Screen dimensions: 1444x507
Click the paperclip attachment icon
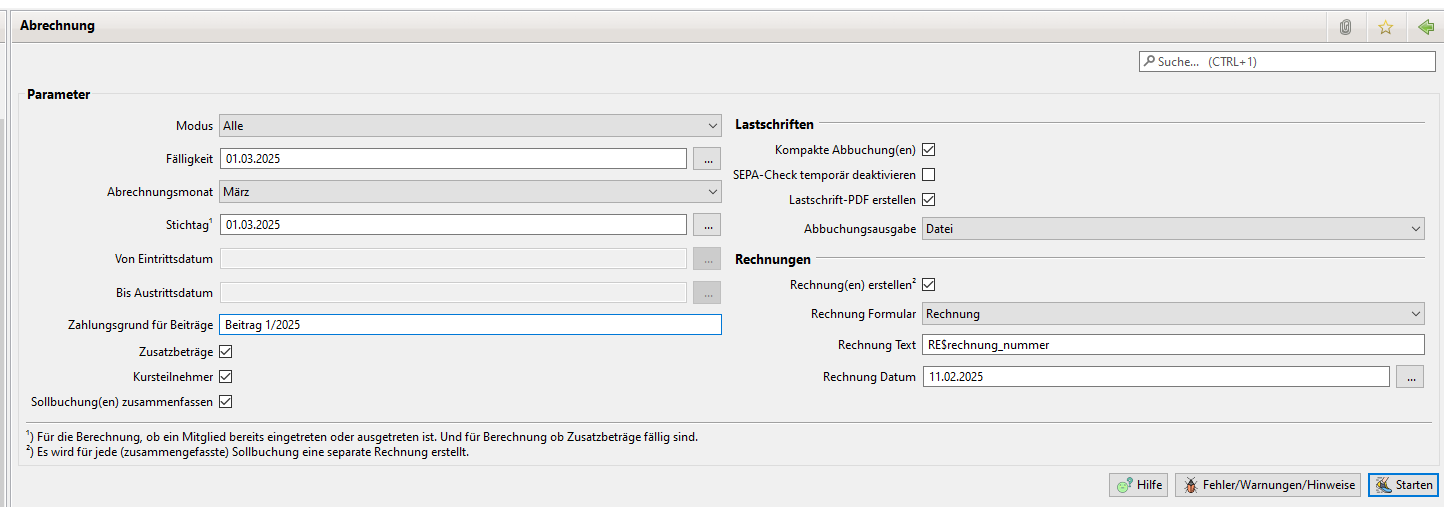point(1346,27)
